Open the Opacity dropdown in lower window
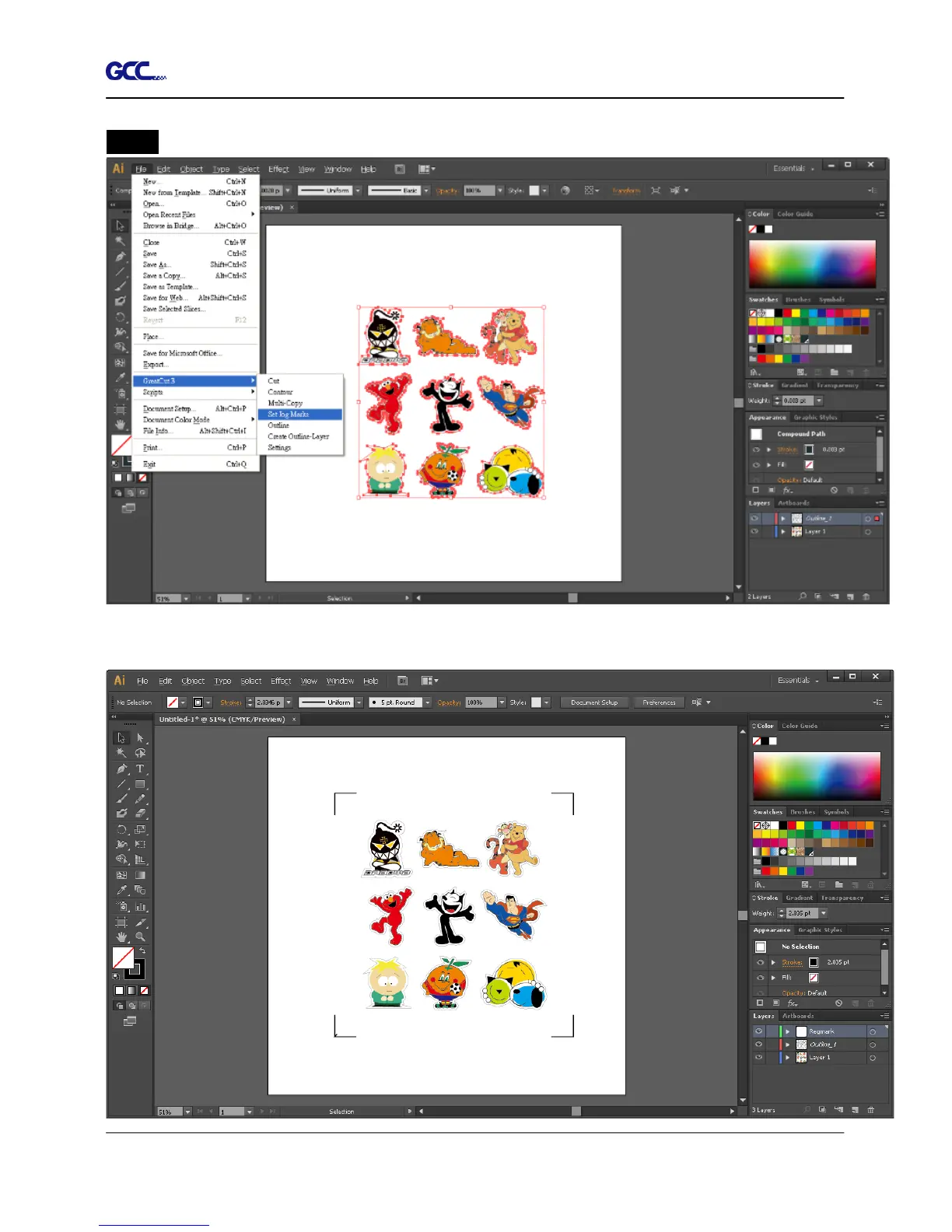The image size is (952, 1232). [502, 702]
